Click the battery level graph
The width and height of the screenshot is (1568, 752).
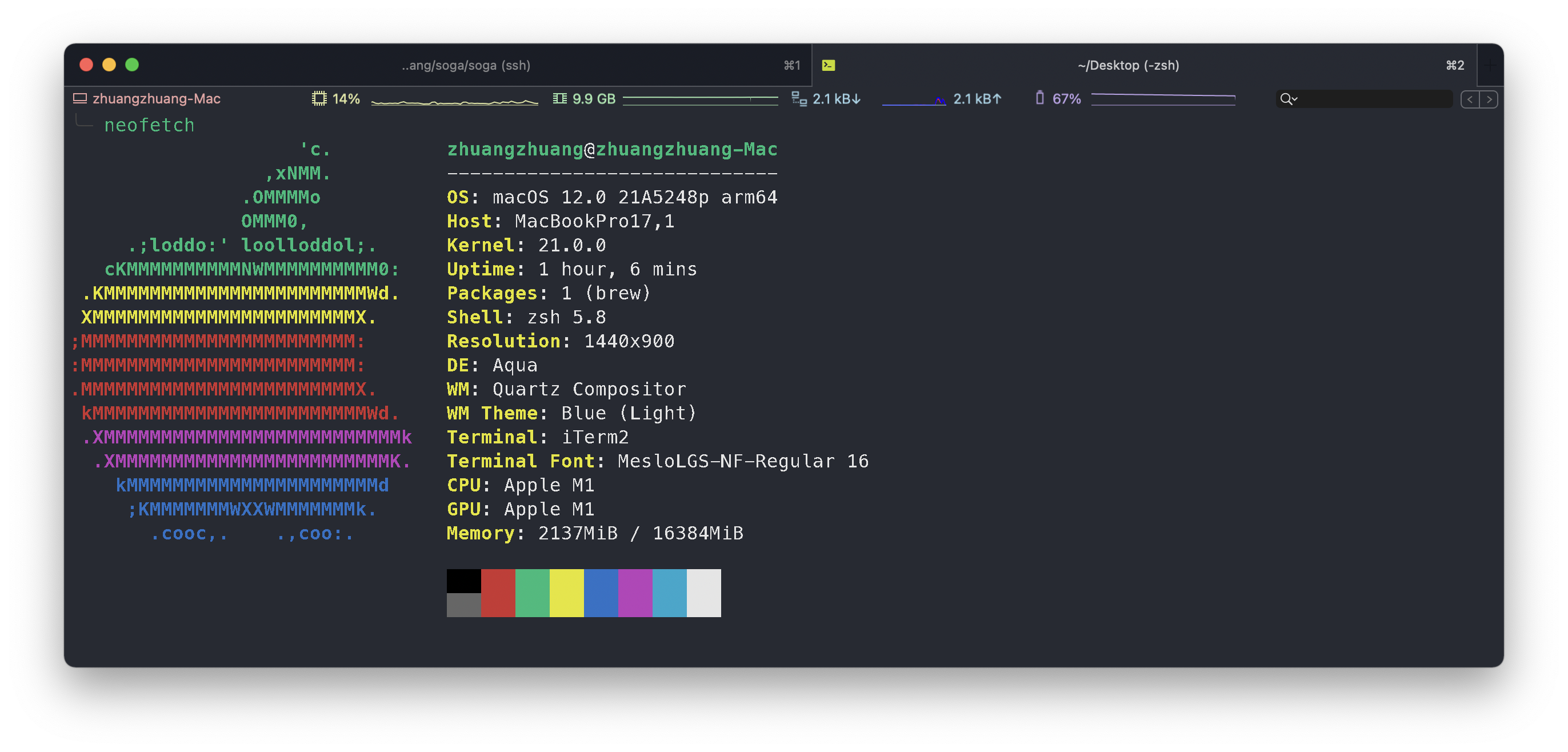1163,99
